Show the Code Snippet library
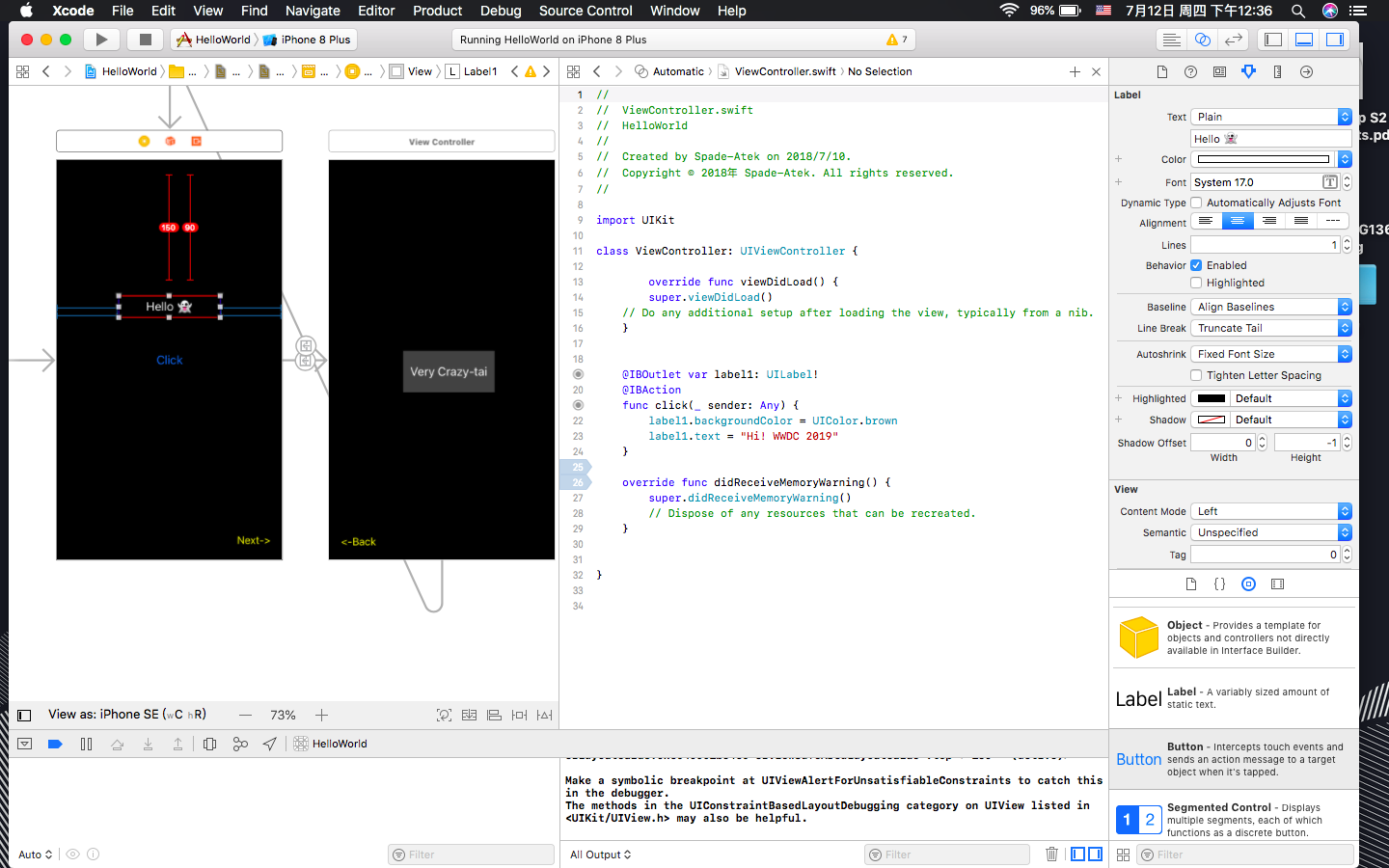The width and height of the screenshot is (1389, 868). pos(1220,584)
